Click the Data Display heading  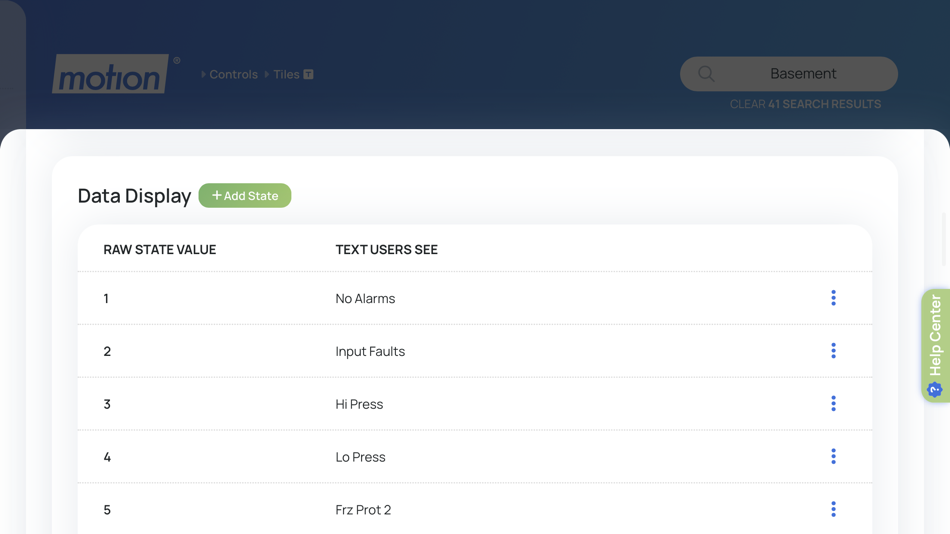tap(135, 196)
